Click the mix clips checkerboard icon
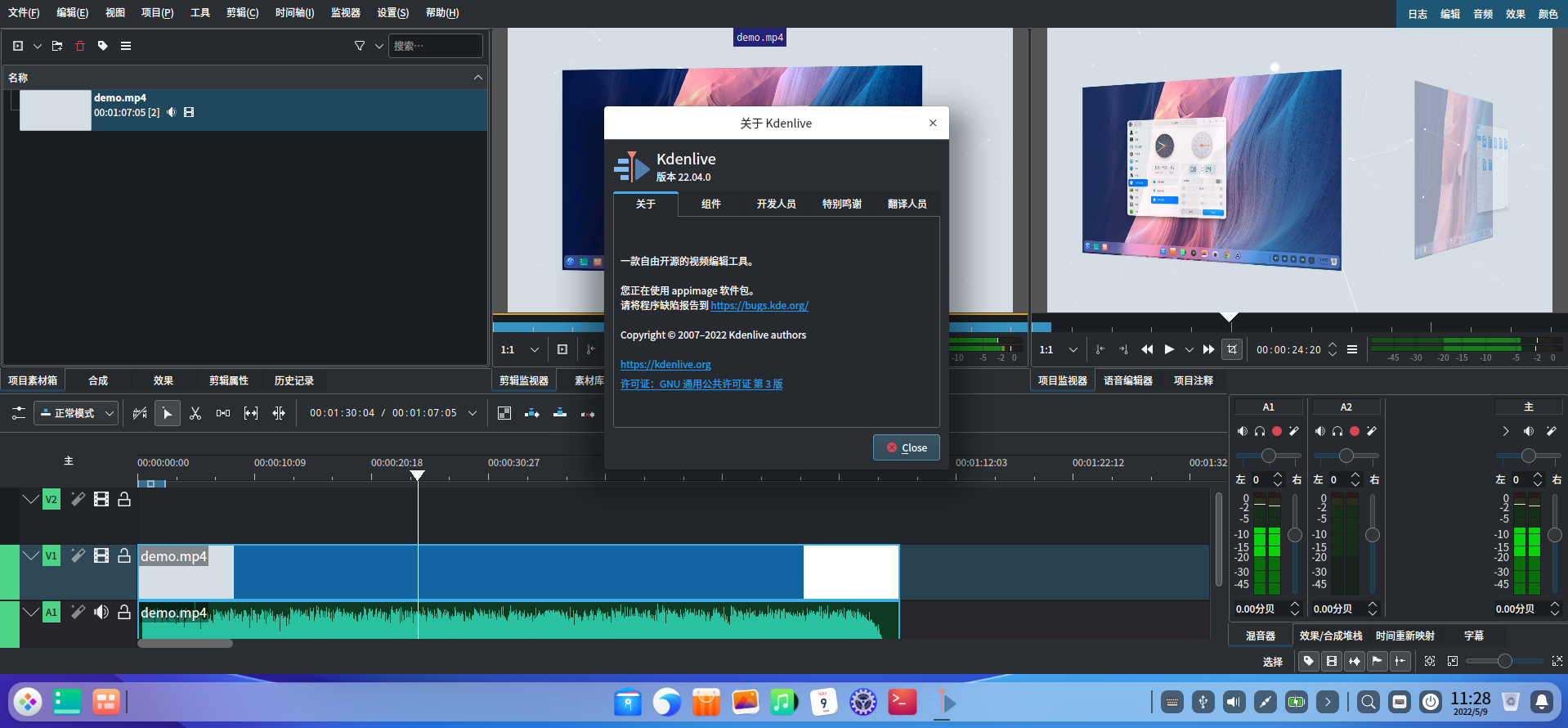Image resolution: width=1568 pixels, height=728 pixels. click(504, 413)
